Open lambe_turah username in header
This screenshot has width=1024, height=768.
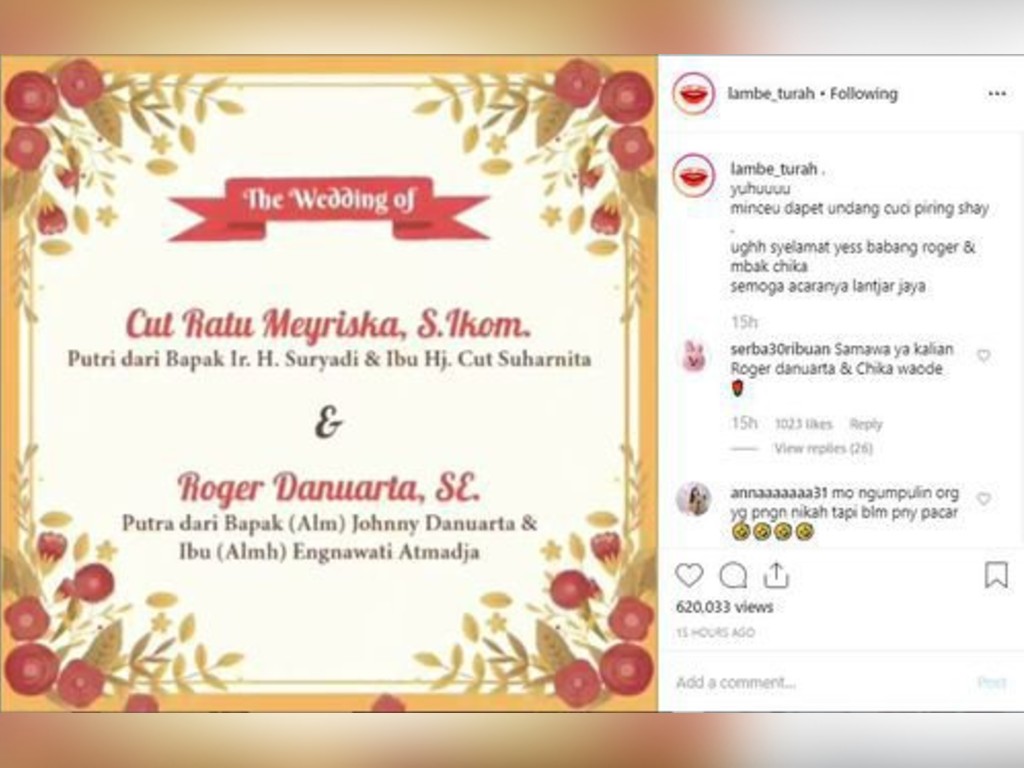click(771, 94)
